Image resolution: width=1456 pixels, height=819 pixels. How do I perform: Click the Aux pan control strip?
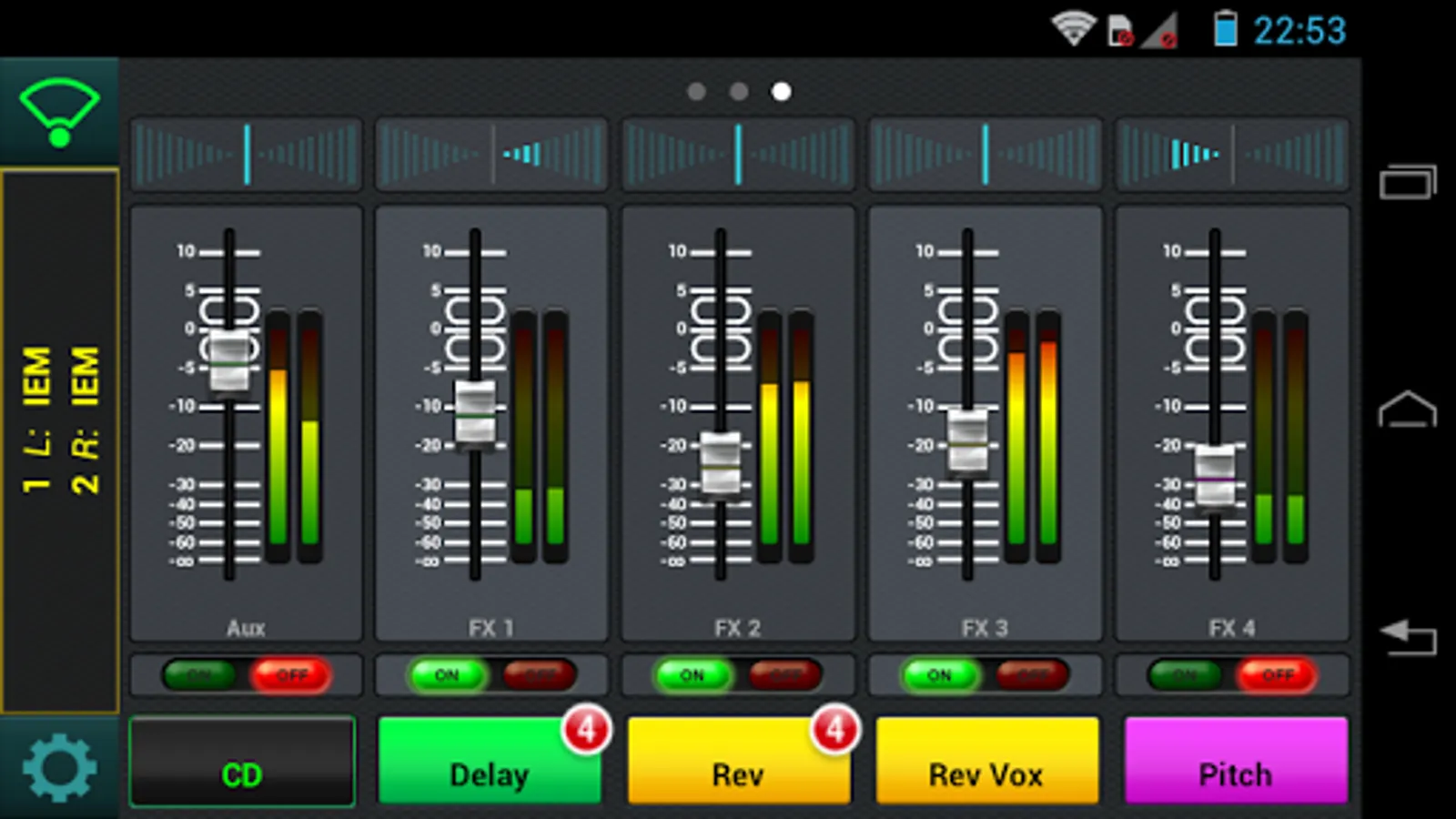pos(246,154)
